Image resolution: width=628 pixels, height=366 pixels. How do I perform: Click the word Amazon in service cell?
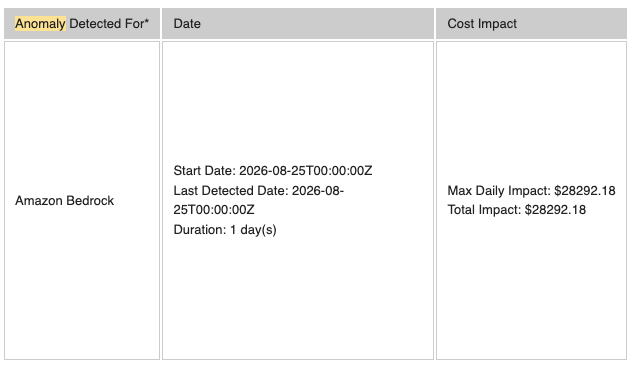click(x=39, y=200)
